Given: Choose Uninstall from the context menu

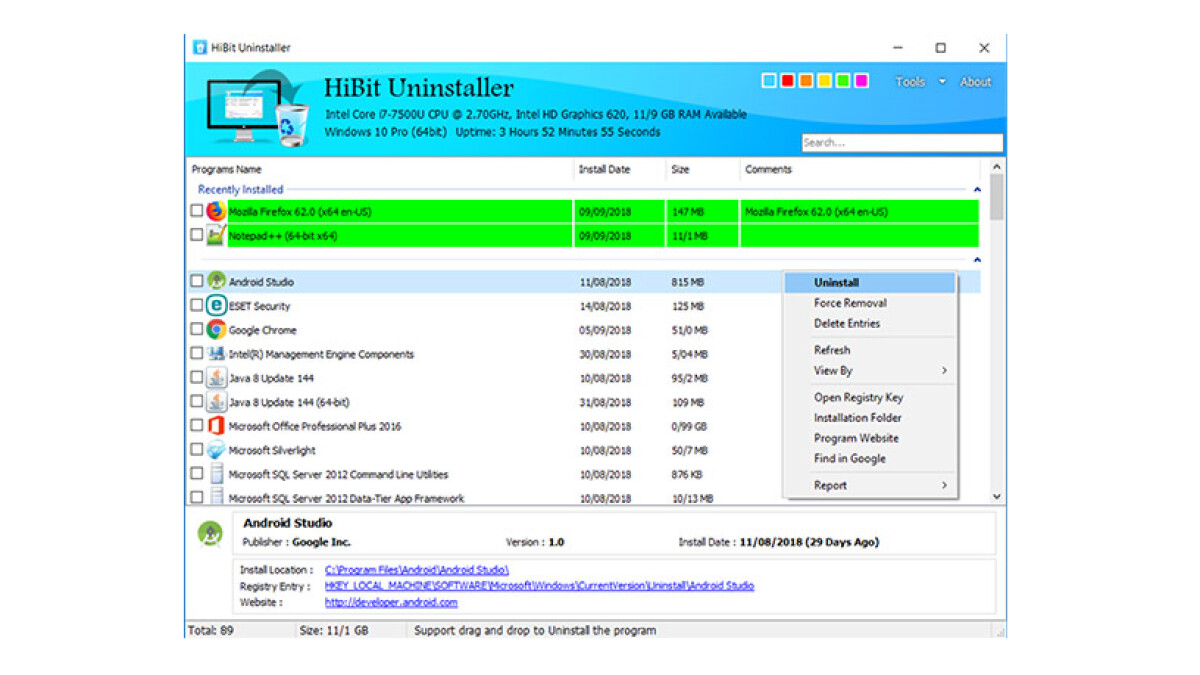Looking at the screenshot, I should [870, 283].
